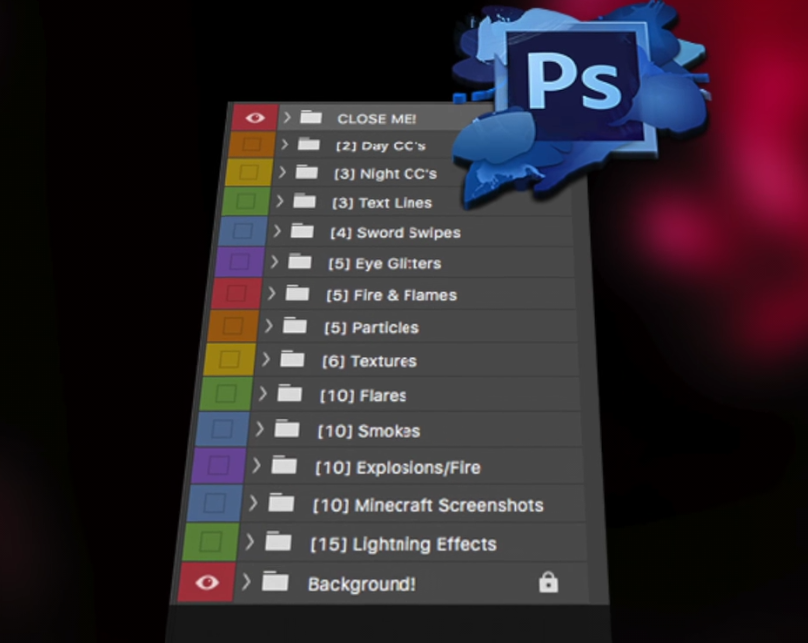Click the [10] Minecraft Screenshots folder icon
Screen dimensions: 808x643
pos(281,502)
